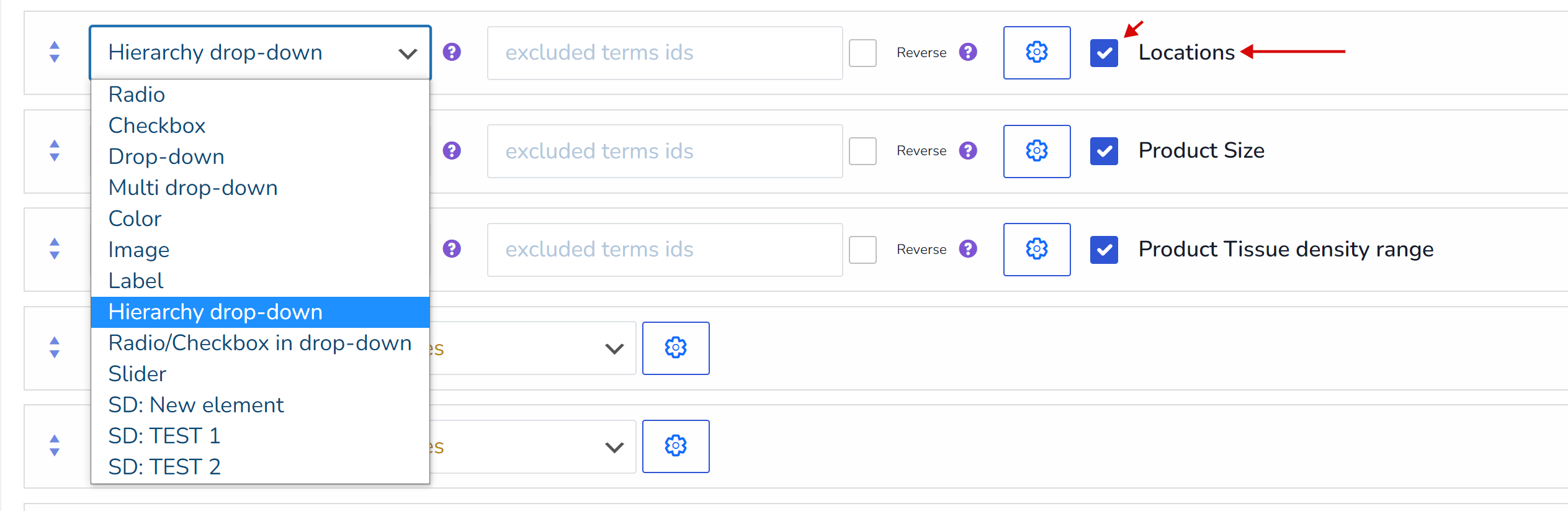
Task: Enable Reverse checkbox in Product Tissue density row
Action: pyautogui.click(x=862, y=250)
